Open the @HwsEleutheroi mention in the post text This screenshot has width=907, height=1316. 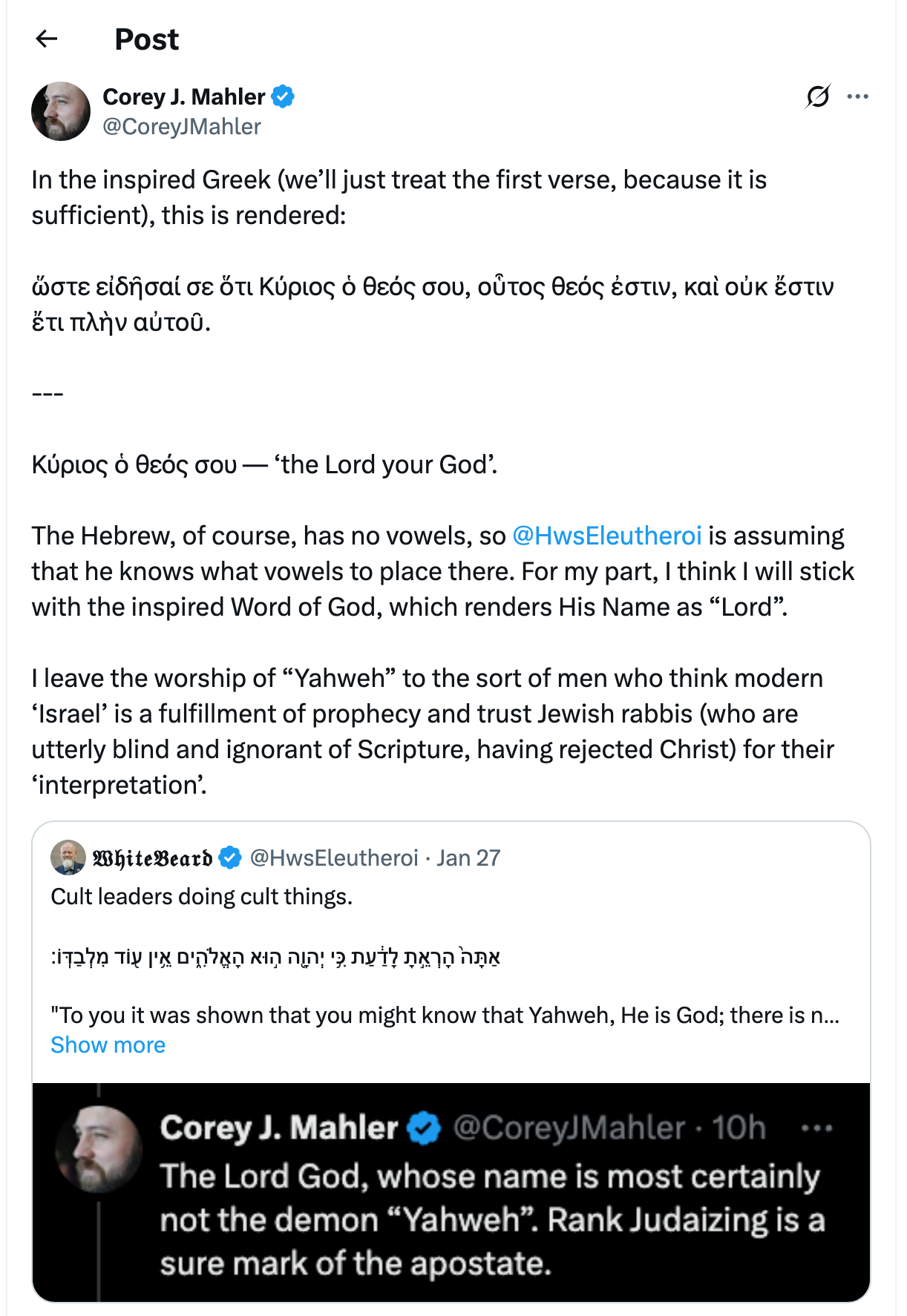coord(606,533)
